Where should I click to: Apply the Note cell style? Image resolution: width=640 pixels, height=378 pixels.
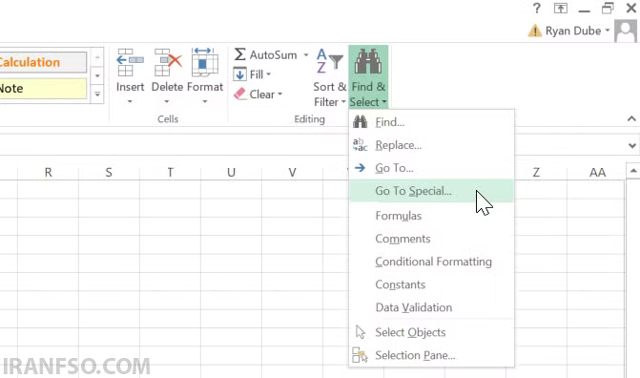click(43, 88)
